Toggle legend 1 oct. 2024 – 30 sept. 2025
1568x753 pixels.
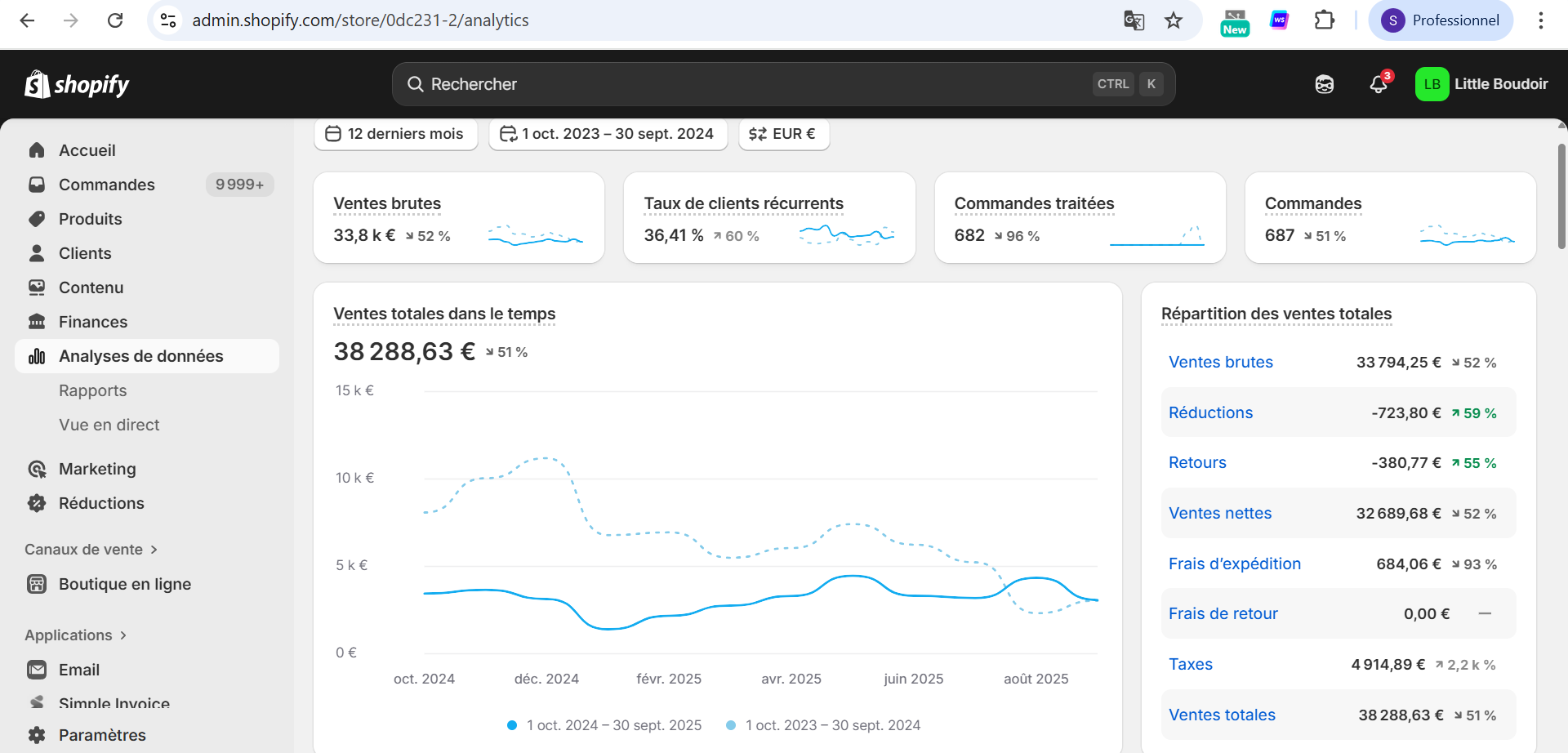point(604,725)
